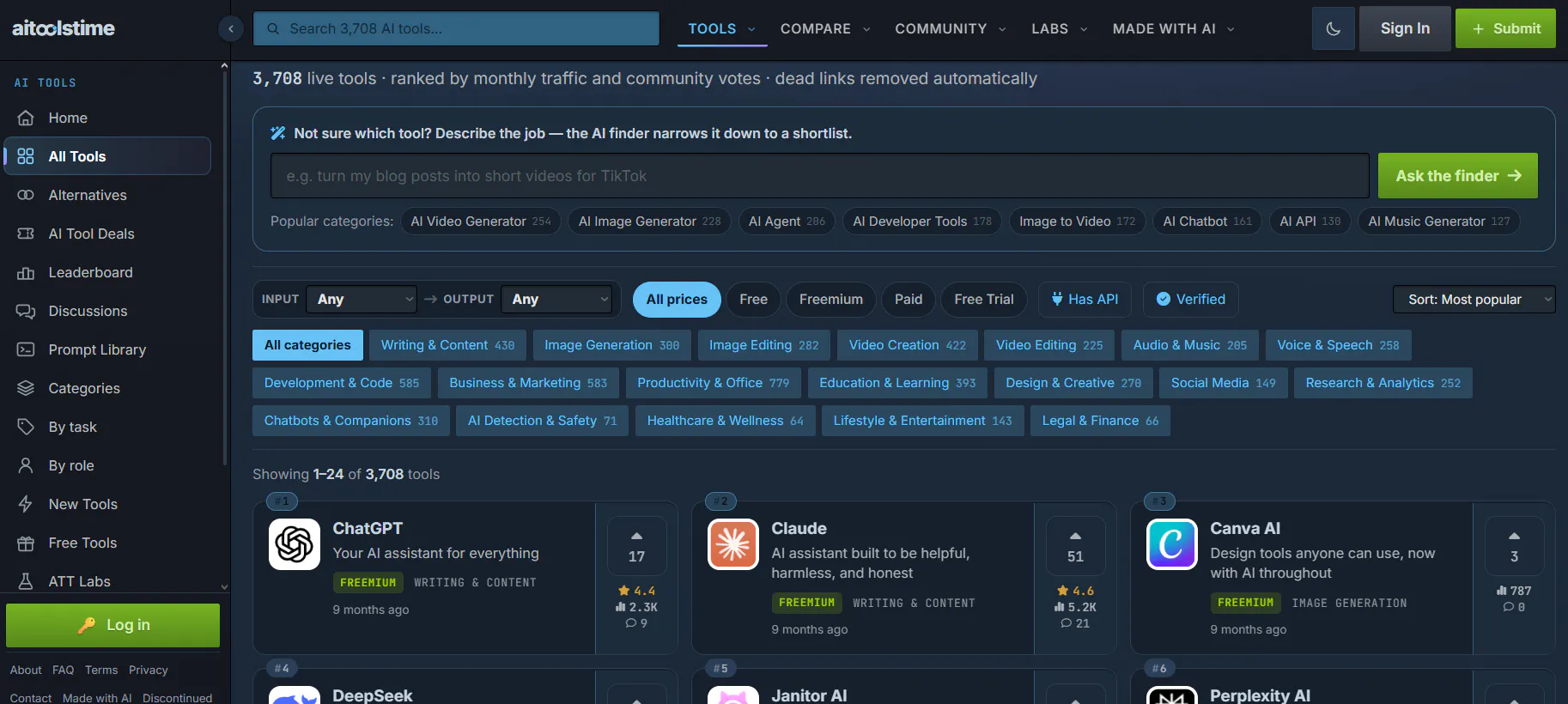Toggle the Has API filter
Screen dimensions: 1568x704
(x=1085, y=300)
